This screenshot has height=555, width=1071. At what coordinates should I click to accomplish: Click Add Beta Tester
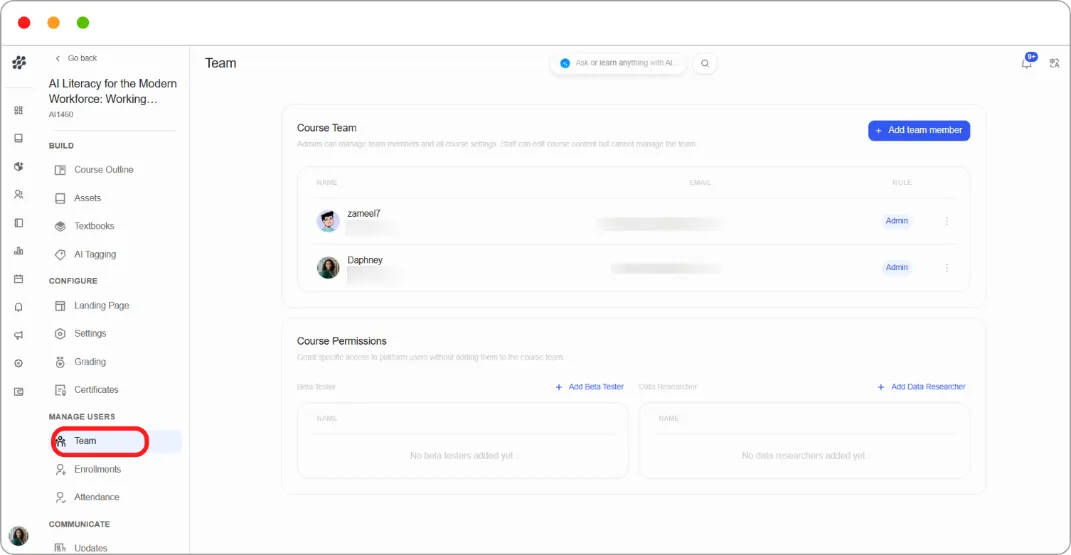point(589,386)
